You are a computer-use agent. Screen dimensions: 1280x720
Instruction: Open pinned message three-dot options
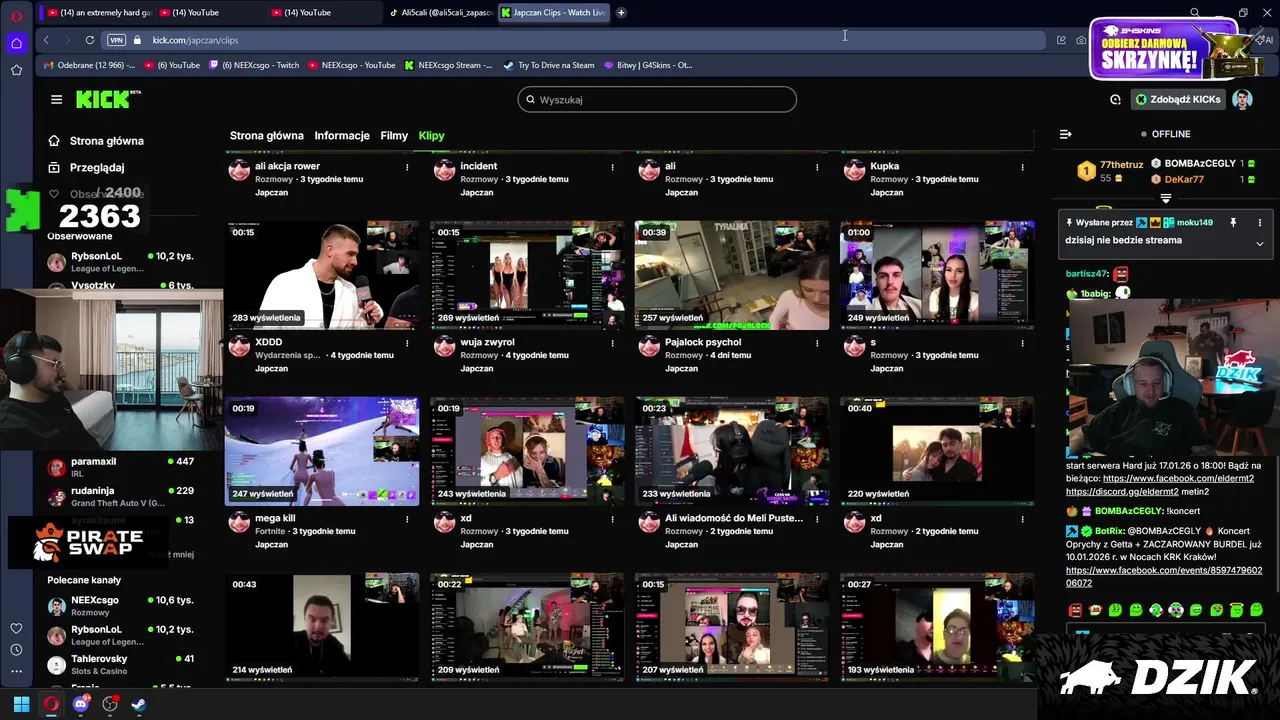tap(1259, 222)
